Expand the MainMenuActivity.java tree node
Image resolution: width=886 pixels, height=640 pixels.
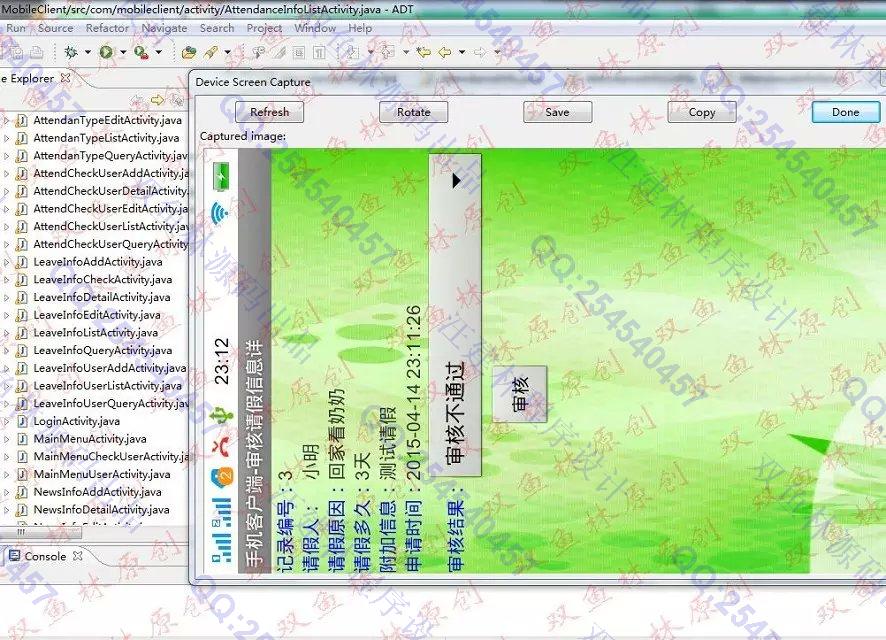coord(6,439)
